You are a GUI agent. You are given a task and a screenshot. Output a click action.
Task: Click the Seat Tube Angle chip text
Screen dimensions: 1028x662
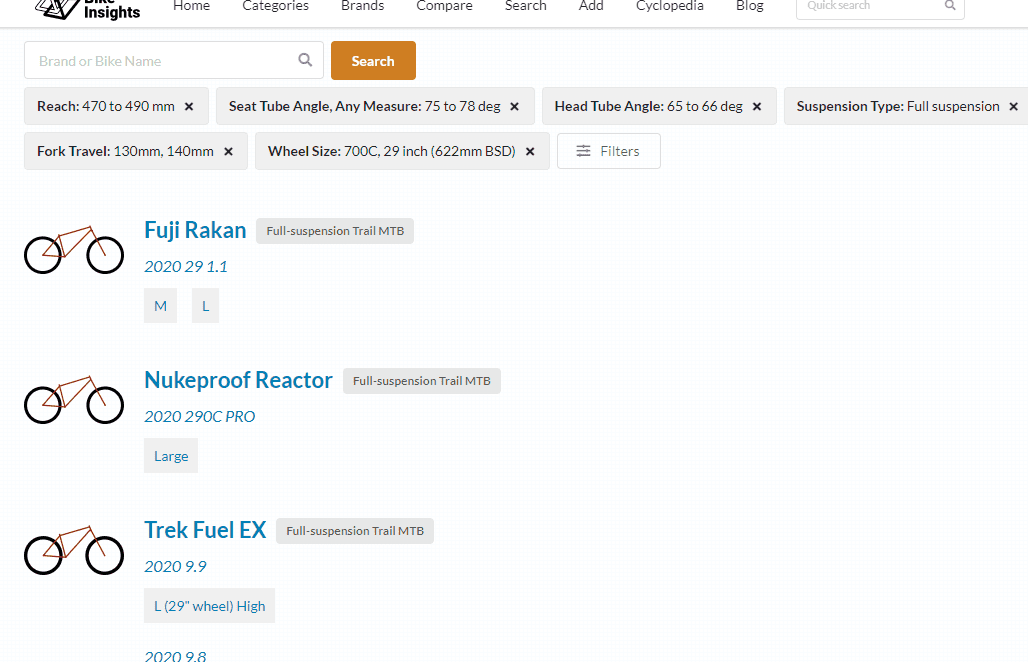[x=365, y=106]
